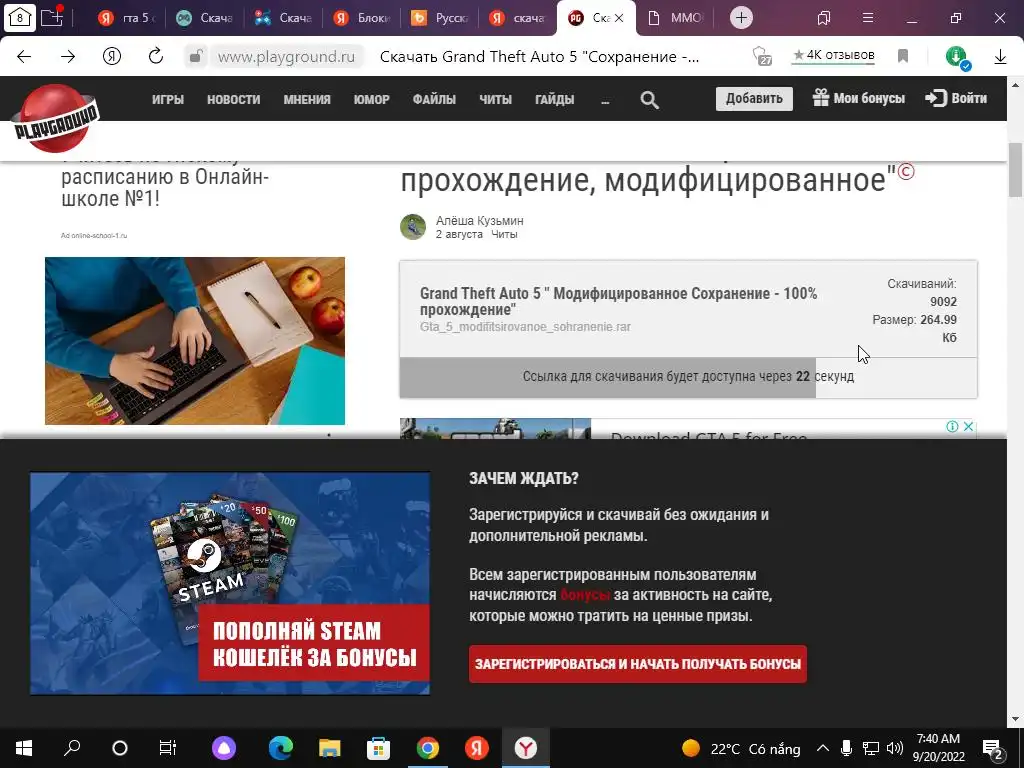Open the weather widget showing 22°C

pyautogui.click(x=741, y=748)
